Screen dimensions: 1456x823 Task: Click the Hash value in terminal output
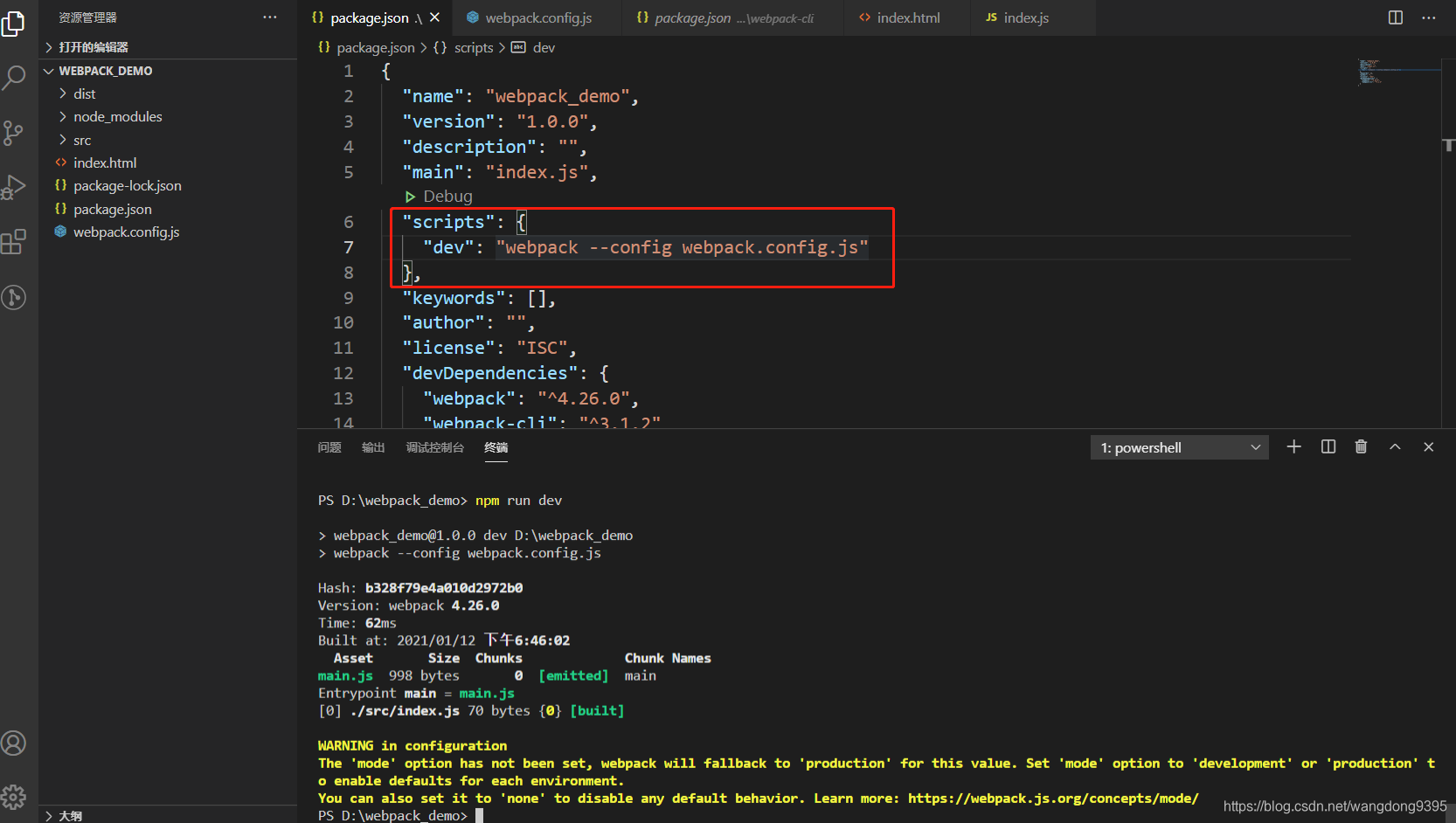pyautogui.click(x=444, y=588)
